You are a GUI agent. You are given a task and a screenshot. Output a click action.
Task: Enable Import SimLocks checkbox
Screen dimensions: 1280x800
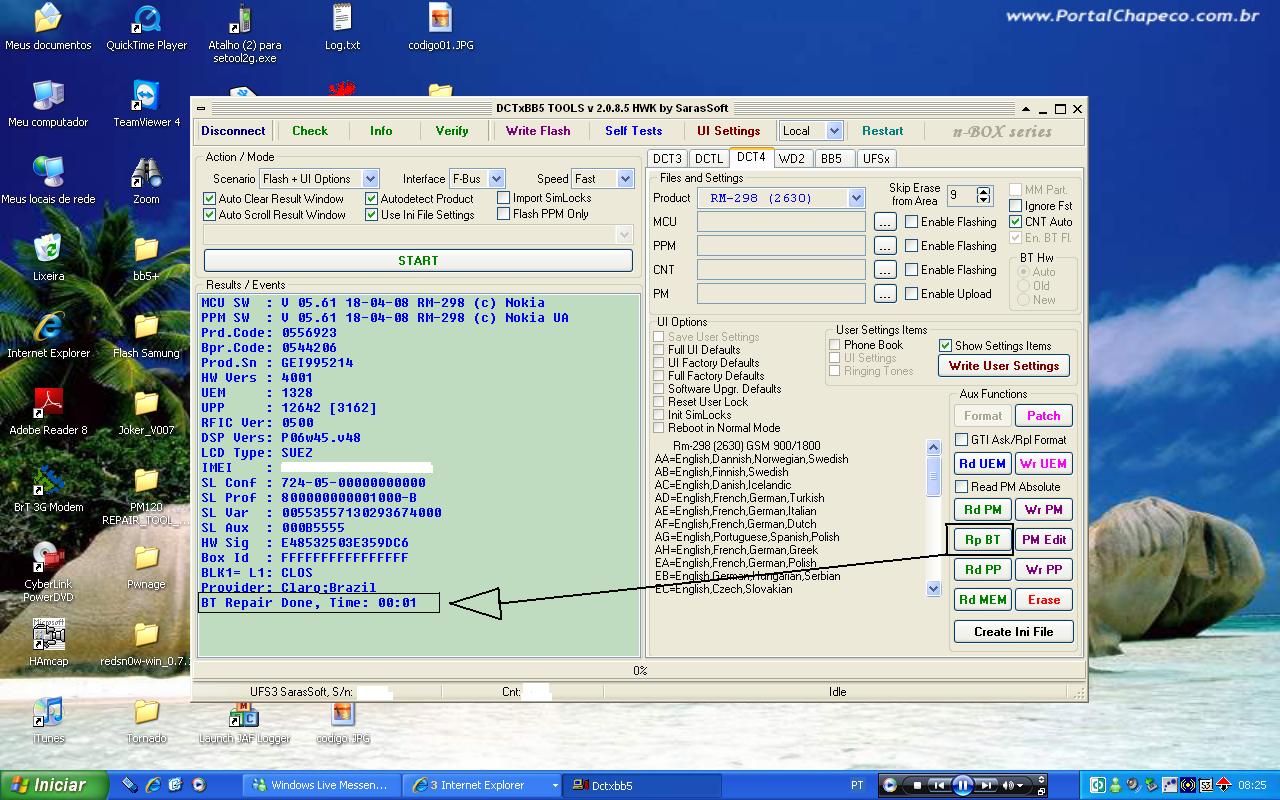tap(504, 198)
